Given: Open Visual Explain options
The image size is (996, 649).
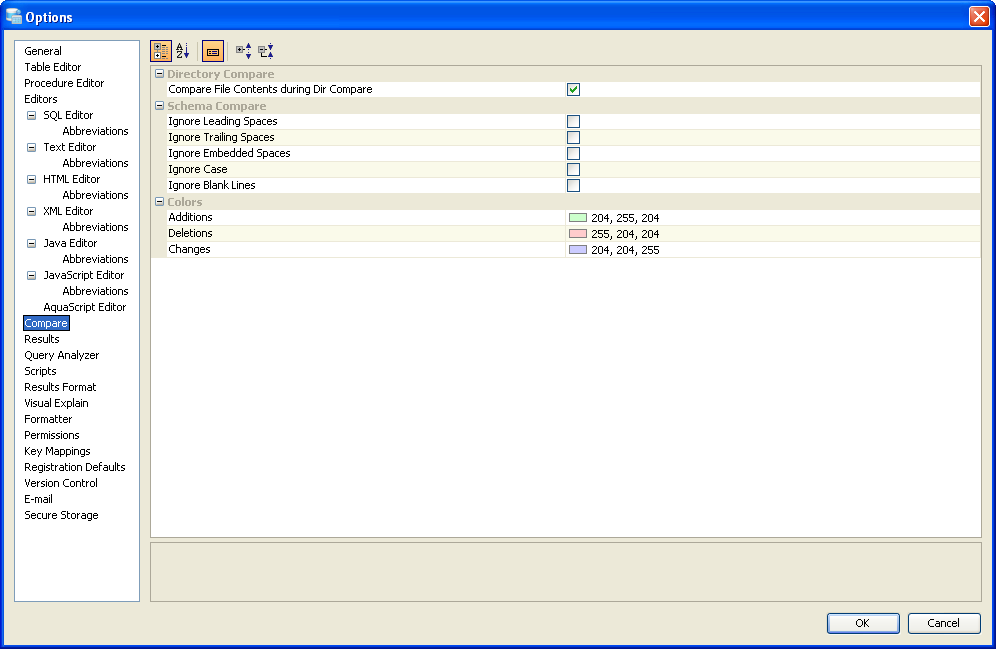Looking at the screenshot, I should click(56, 403).
